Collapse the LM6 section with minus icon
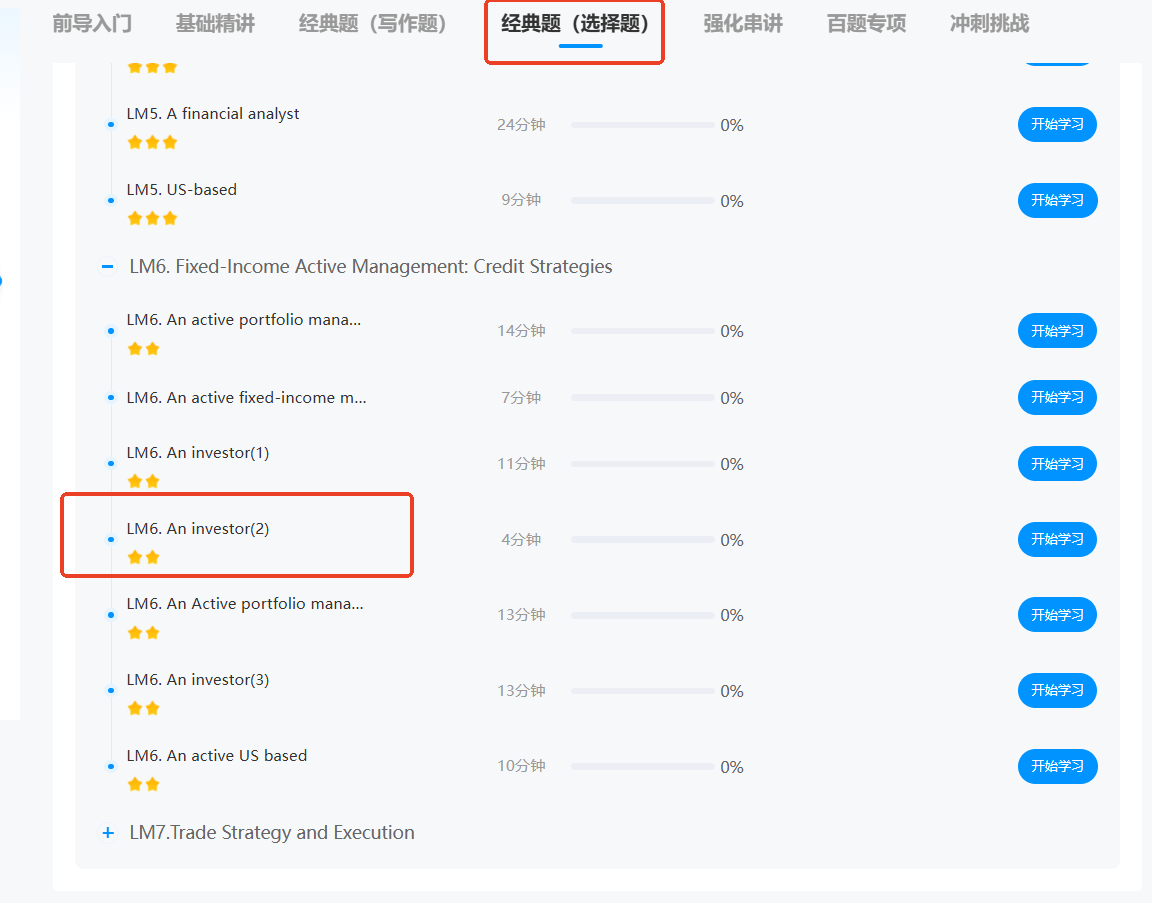Viewport: 1152px width, 903px height. (107, 266)
